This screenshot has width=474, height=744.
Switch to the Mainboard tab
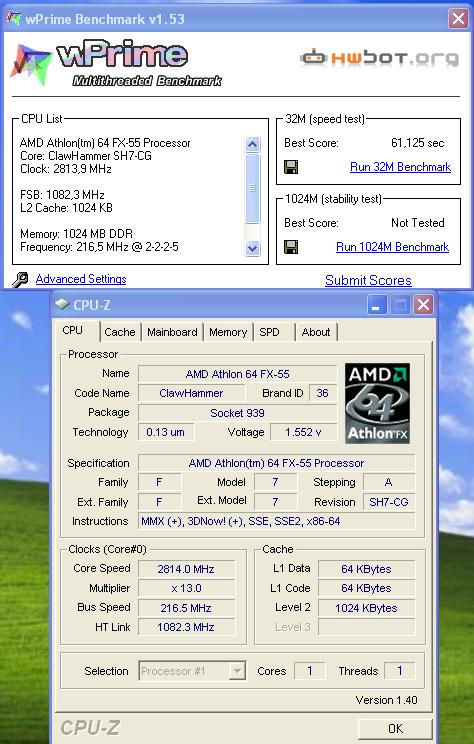172,332
